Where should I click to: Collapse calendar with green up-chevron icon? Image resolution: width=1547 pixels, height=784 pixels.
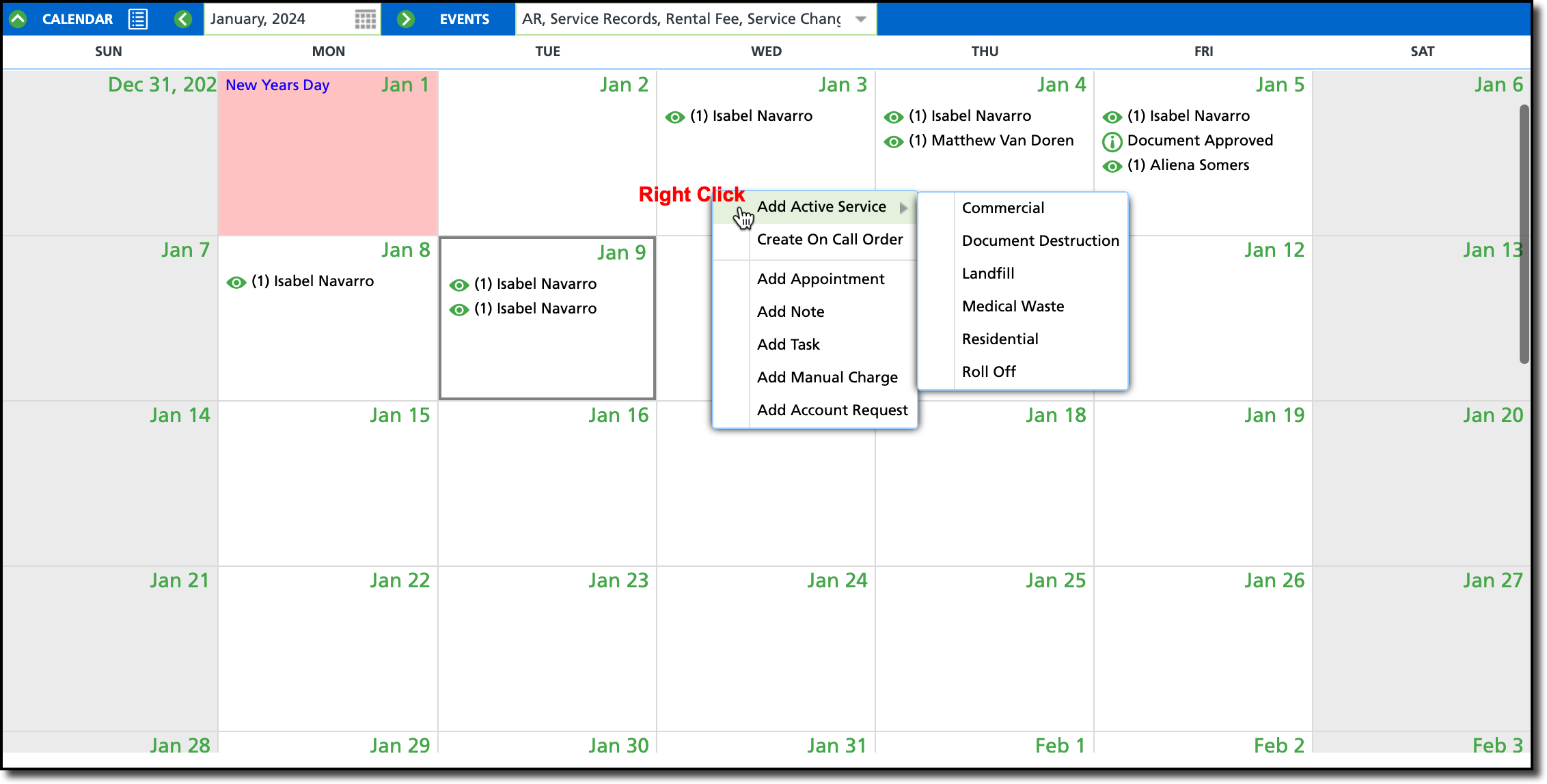click(x=18, y=19)
